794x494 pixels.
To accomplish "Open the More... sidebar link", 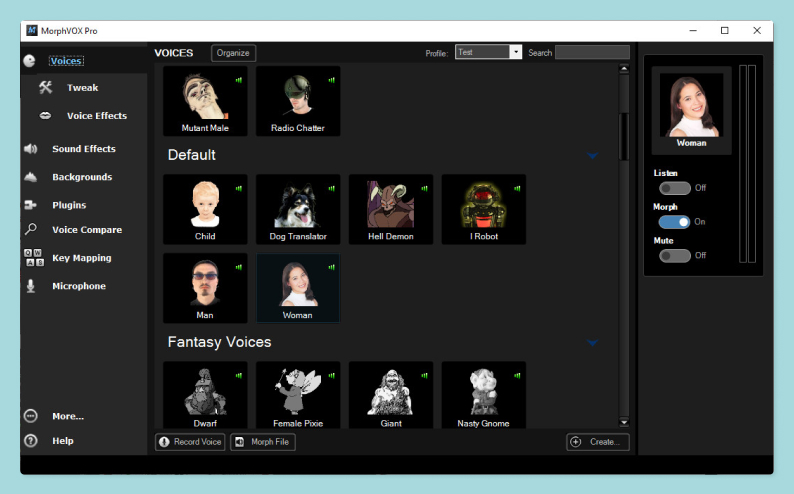I will 68,416.
